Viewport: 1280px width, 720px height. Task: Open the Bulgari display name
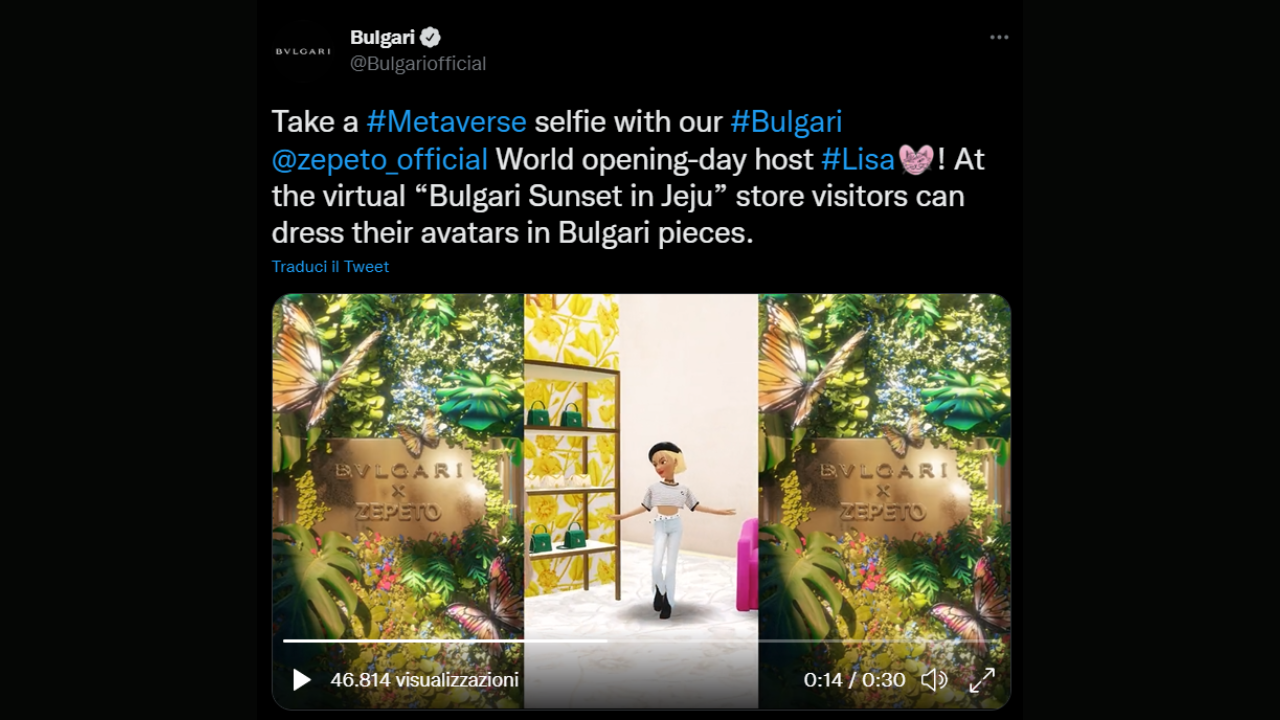click(x=382, y=38)
